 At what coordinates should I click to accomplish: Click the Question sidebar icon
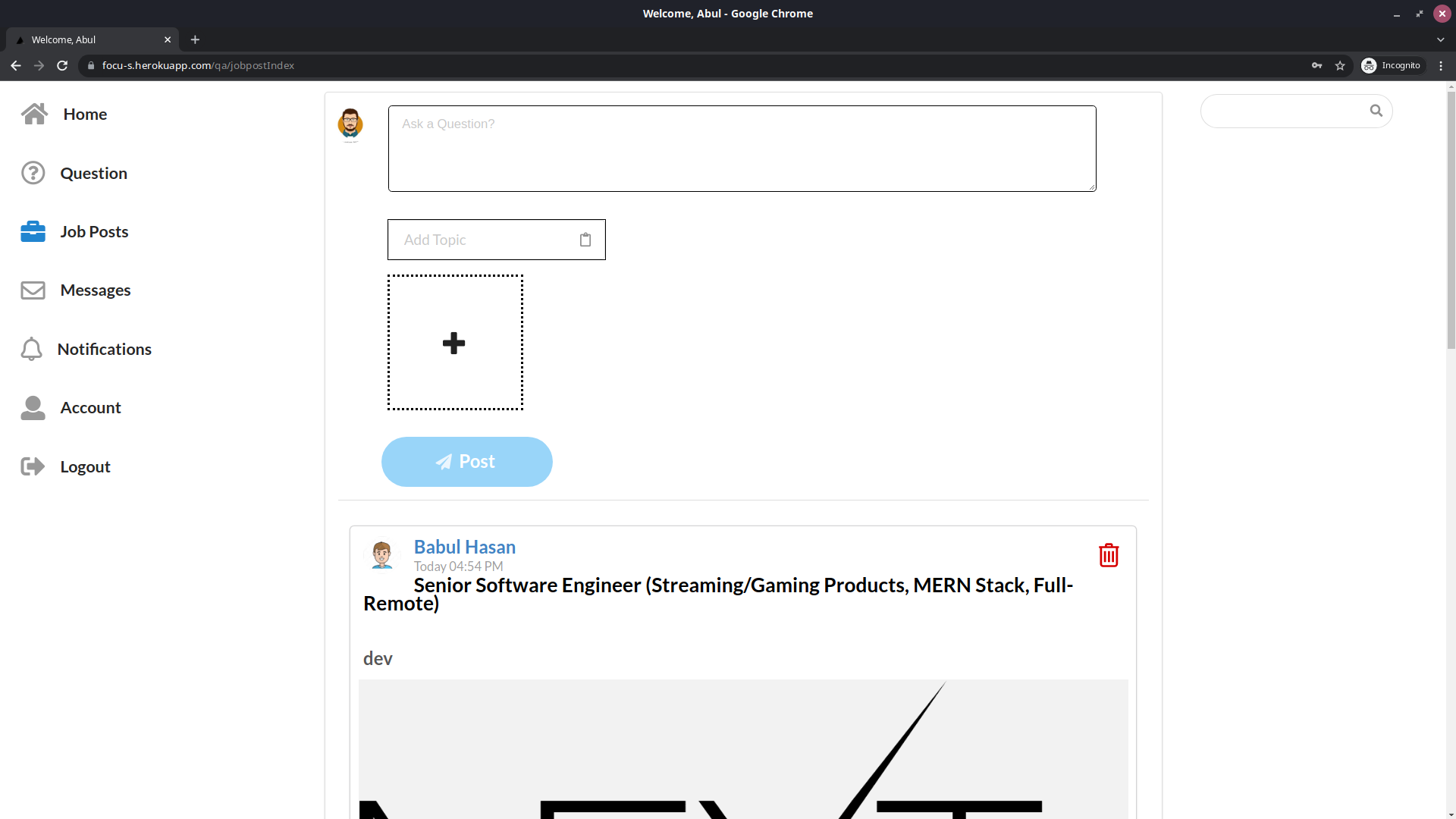click(32, 172)
